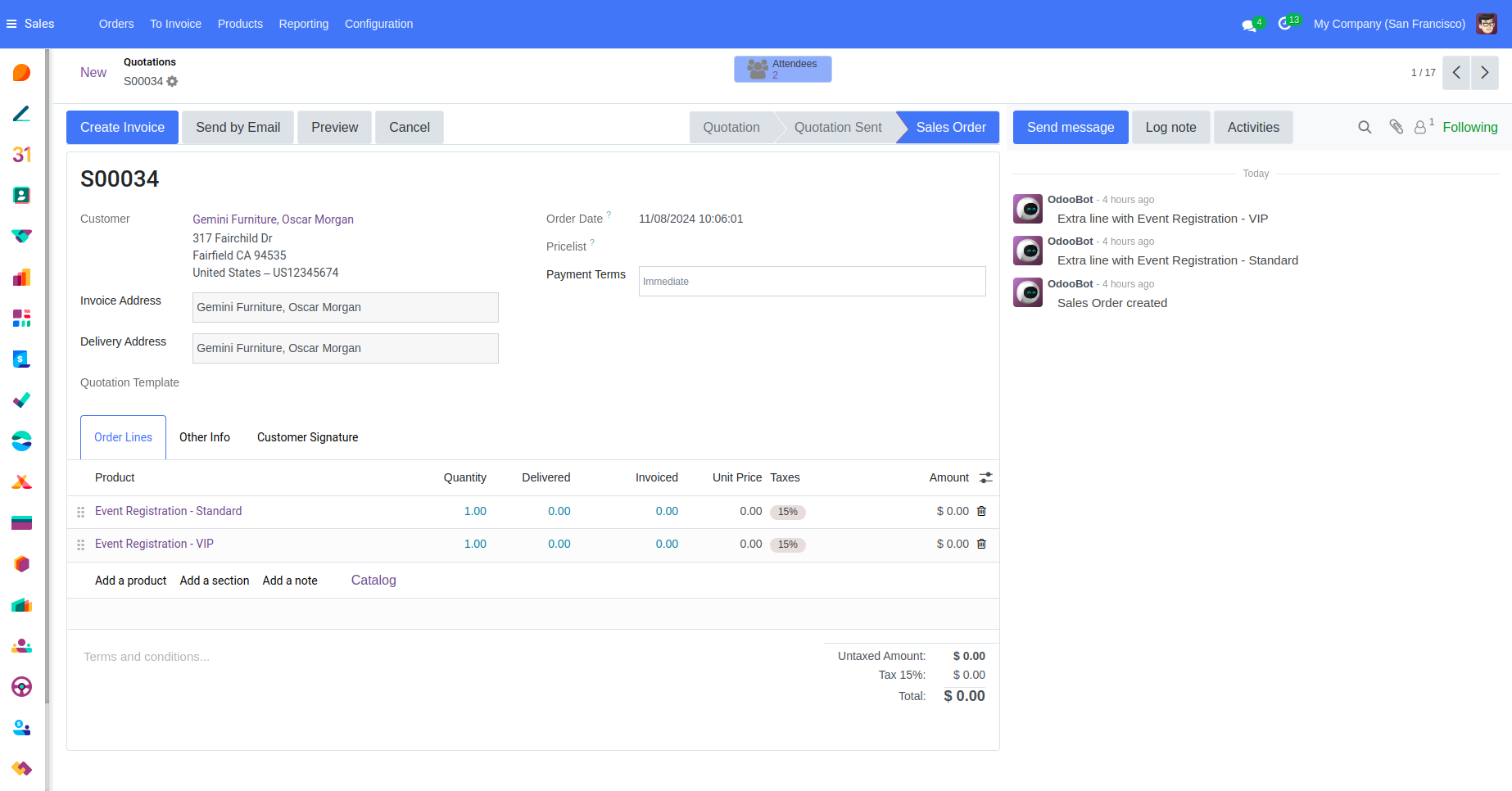Open the Sales home menu toggle

point(11,24)
